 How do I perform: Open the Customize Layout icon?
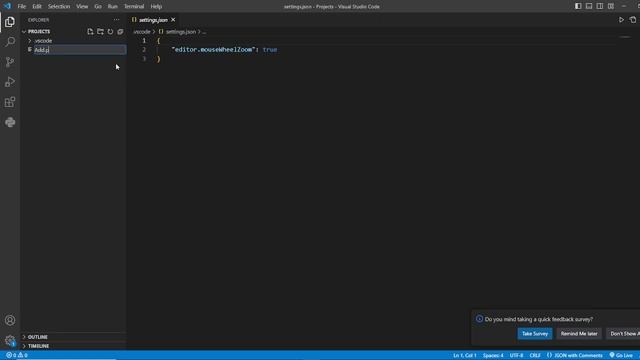611,6
